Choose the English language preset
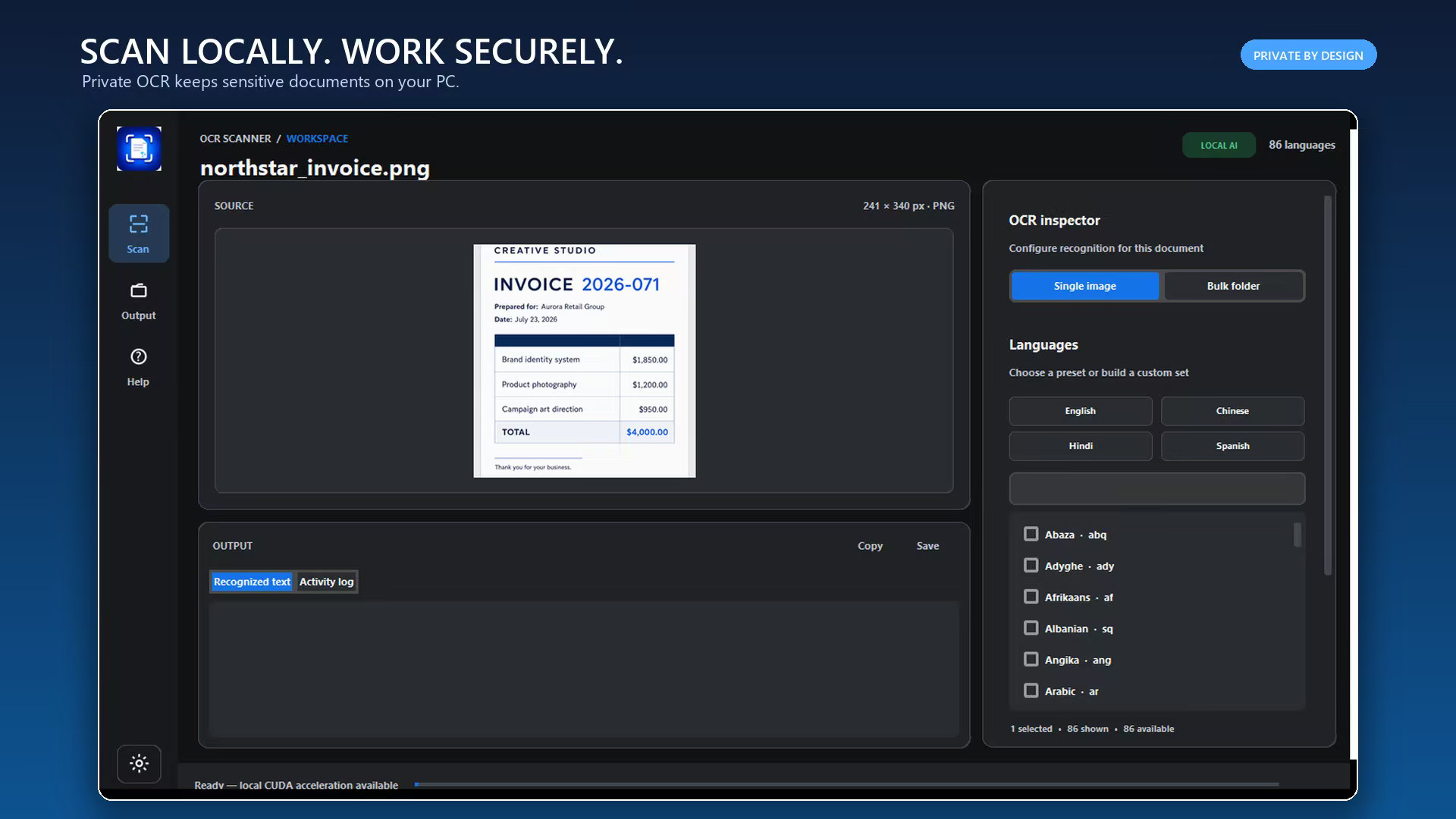Image resolution: width=1456 pixels, height=819 pixels. [x=1081, y=411]
